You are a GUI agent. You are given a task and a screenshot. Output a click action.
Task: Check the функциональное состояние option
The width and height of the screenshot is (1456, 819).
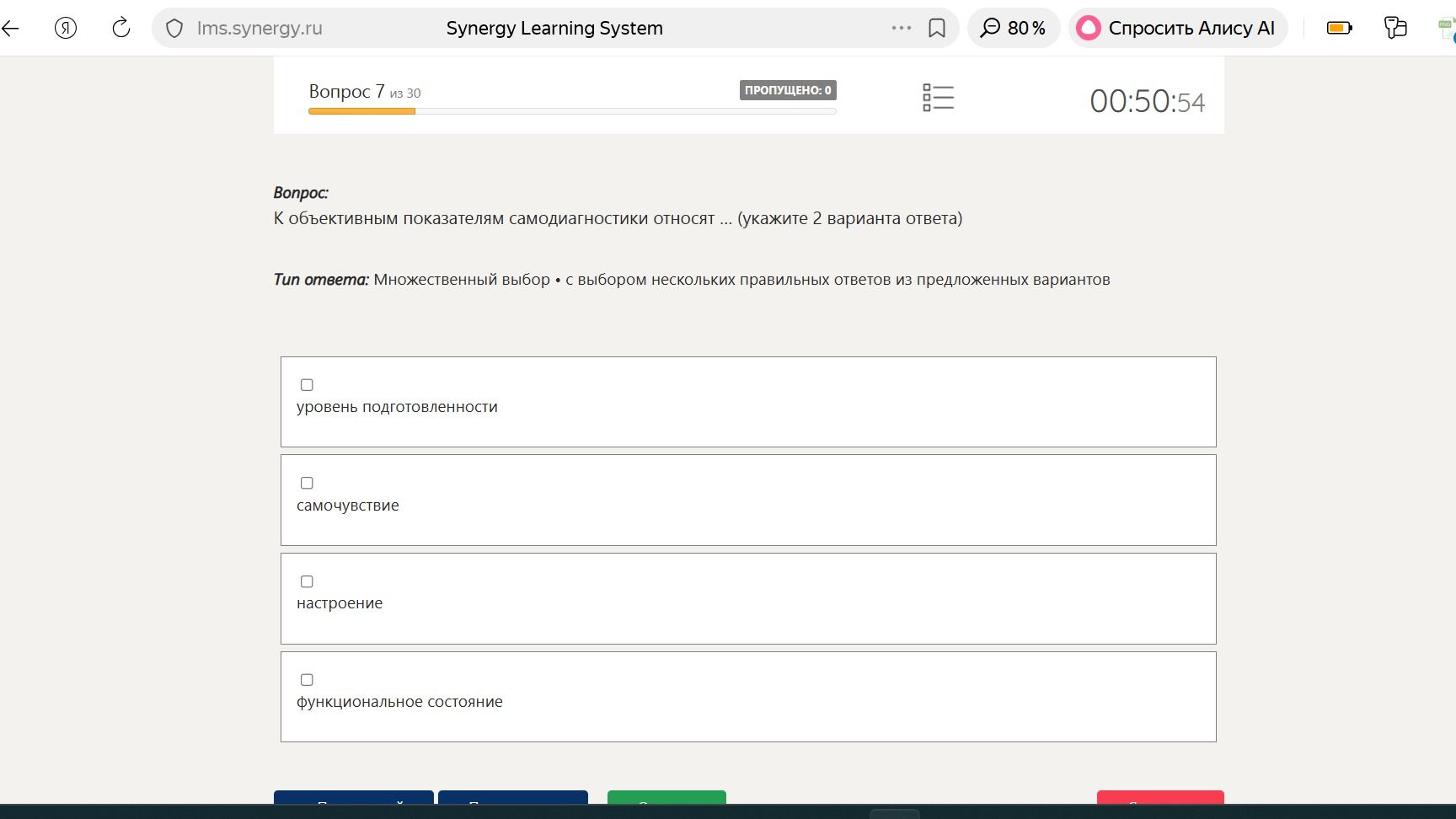[x=307, y=680]
